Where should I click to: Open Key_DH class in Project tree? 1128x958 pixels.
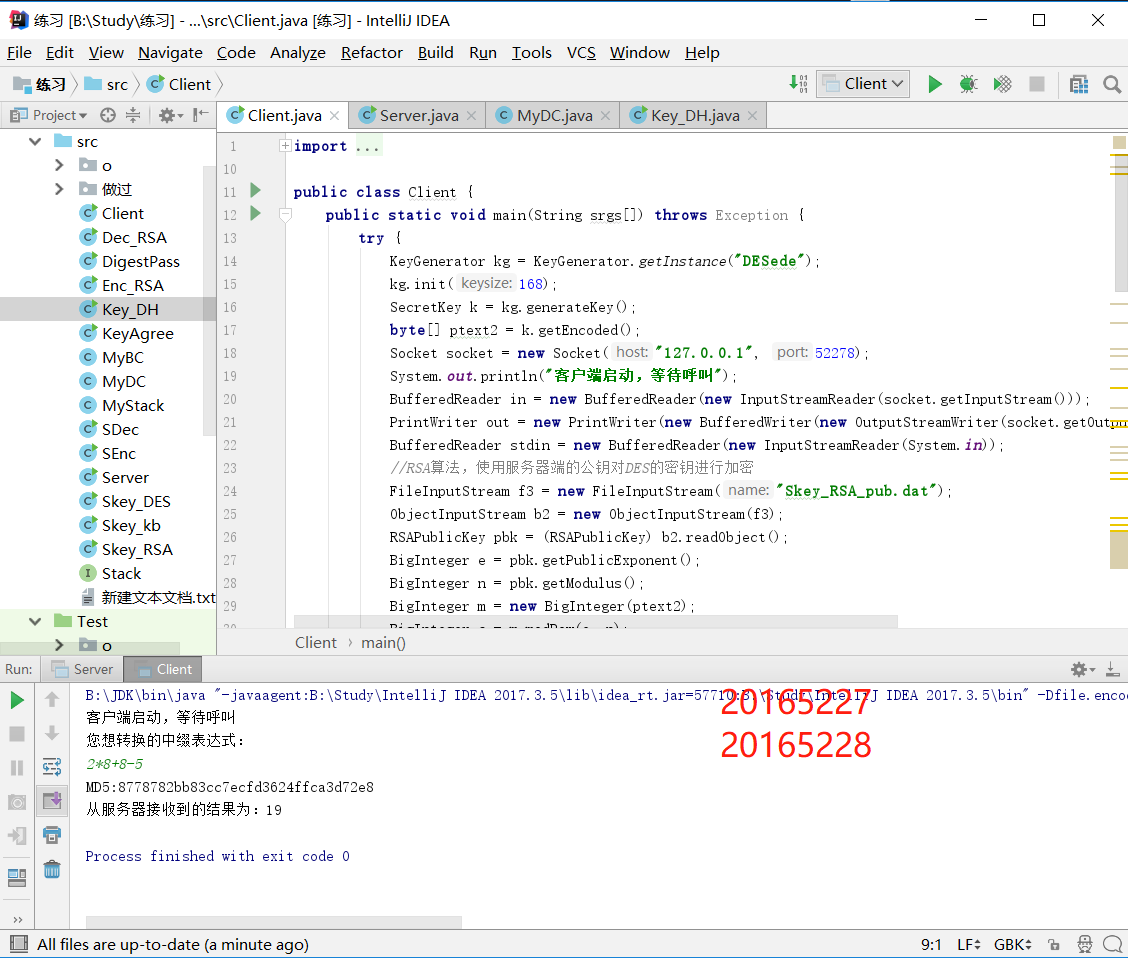coord(129,309)
